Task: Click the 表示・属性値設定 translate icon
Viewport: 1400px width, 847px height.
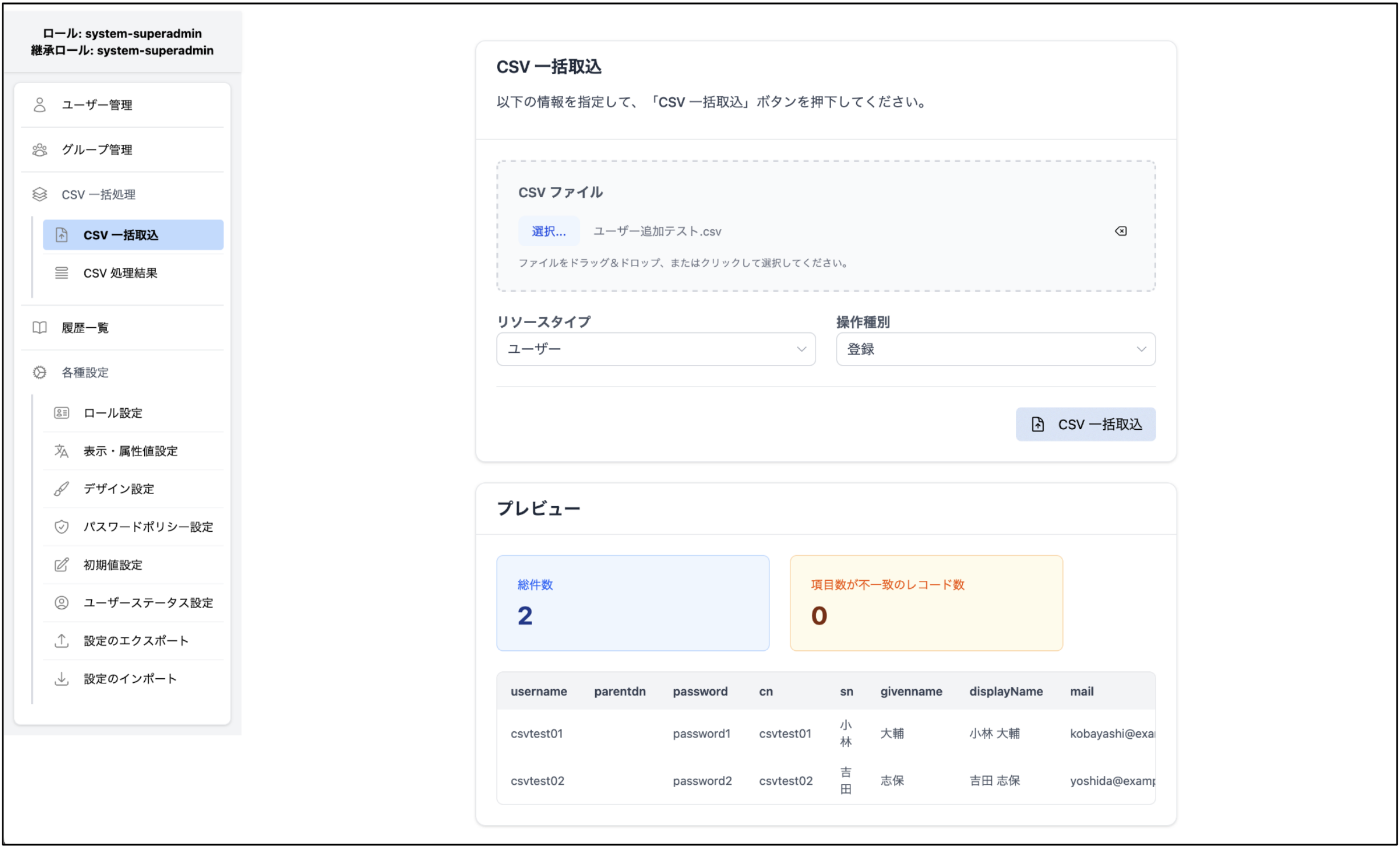Action: point(62,451)
